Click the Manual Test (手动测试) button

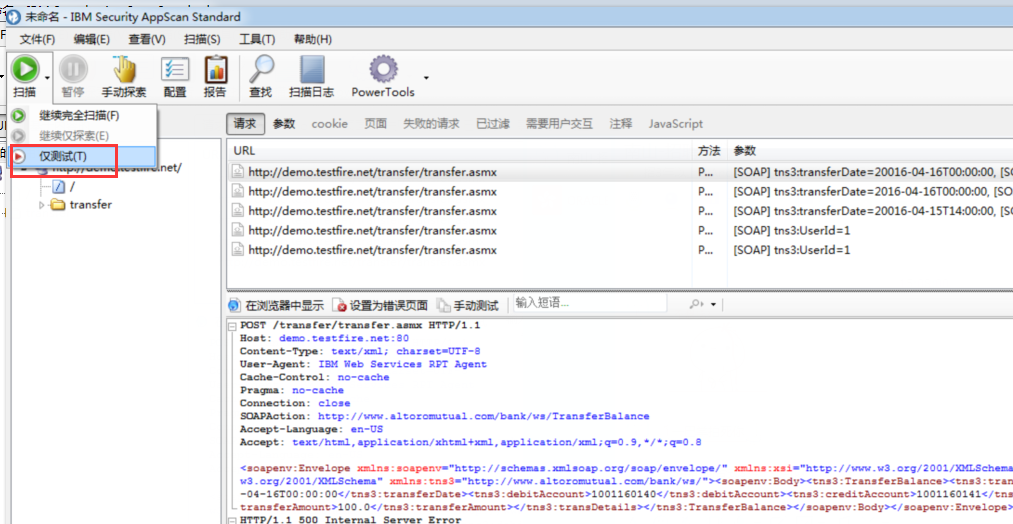click(x=468, y=304)
